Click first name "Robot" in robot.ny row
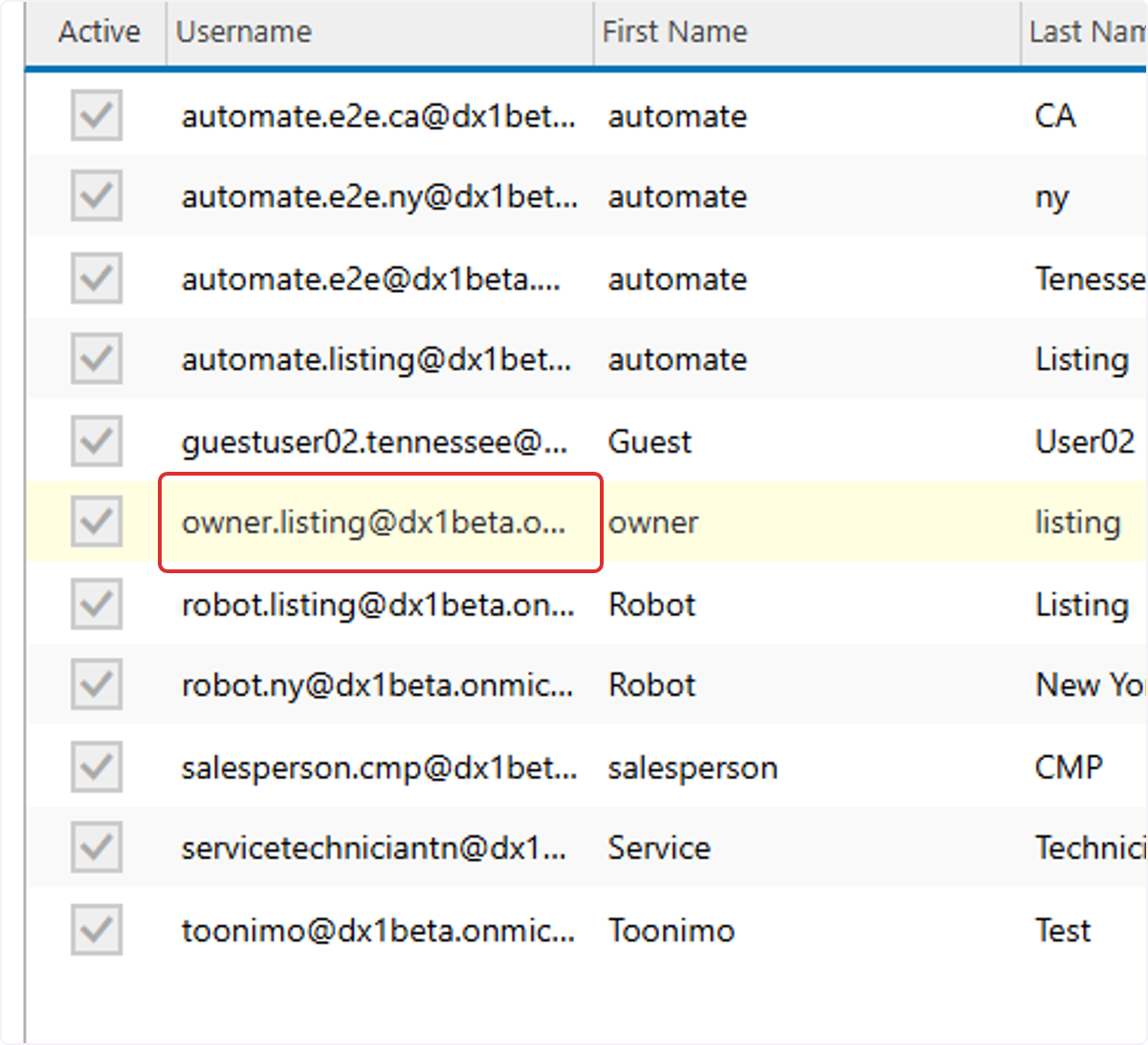The height and width of the screenshot is (1045, 1148). click(x=652, y=686)
